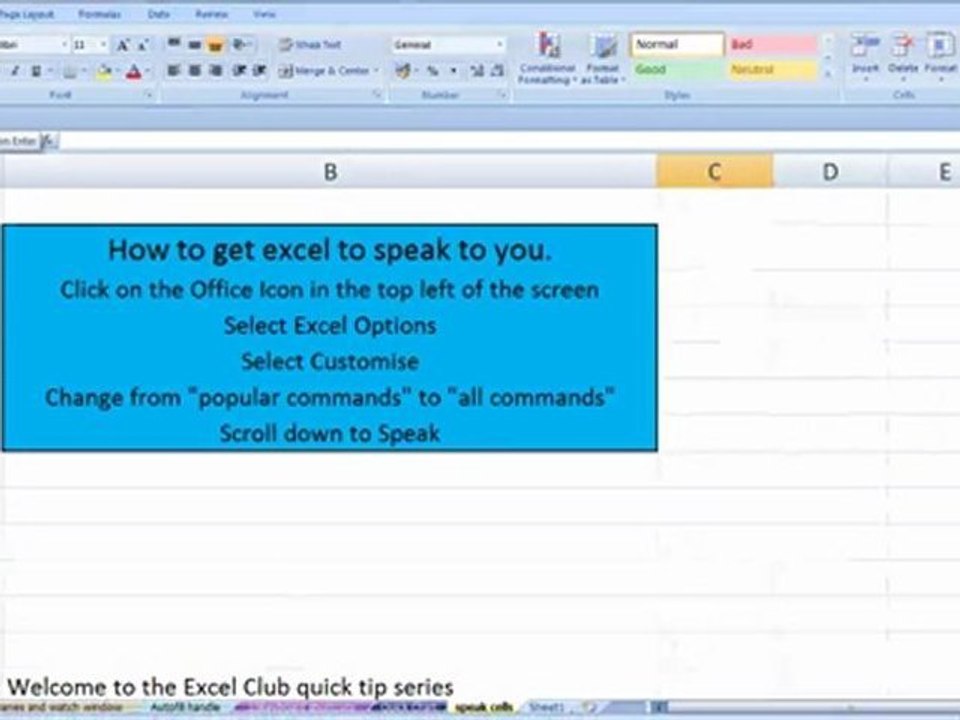This screenshot has height=720, width=960.
Task: Open the Number dialog launcher
Action: (x=502, y=95)
